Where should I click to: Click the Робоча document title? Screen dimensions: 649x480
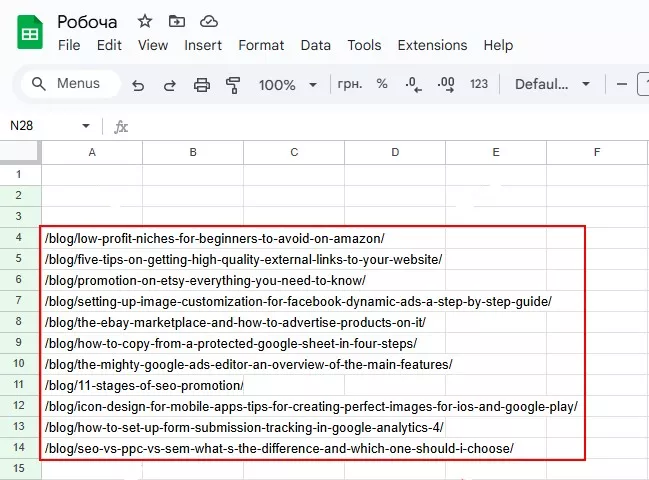pos(87,22)
